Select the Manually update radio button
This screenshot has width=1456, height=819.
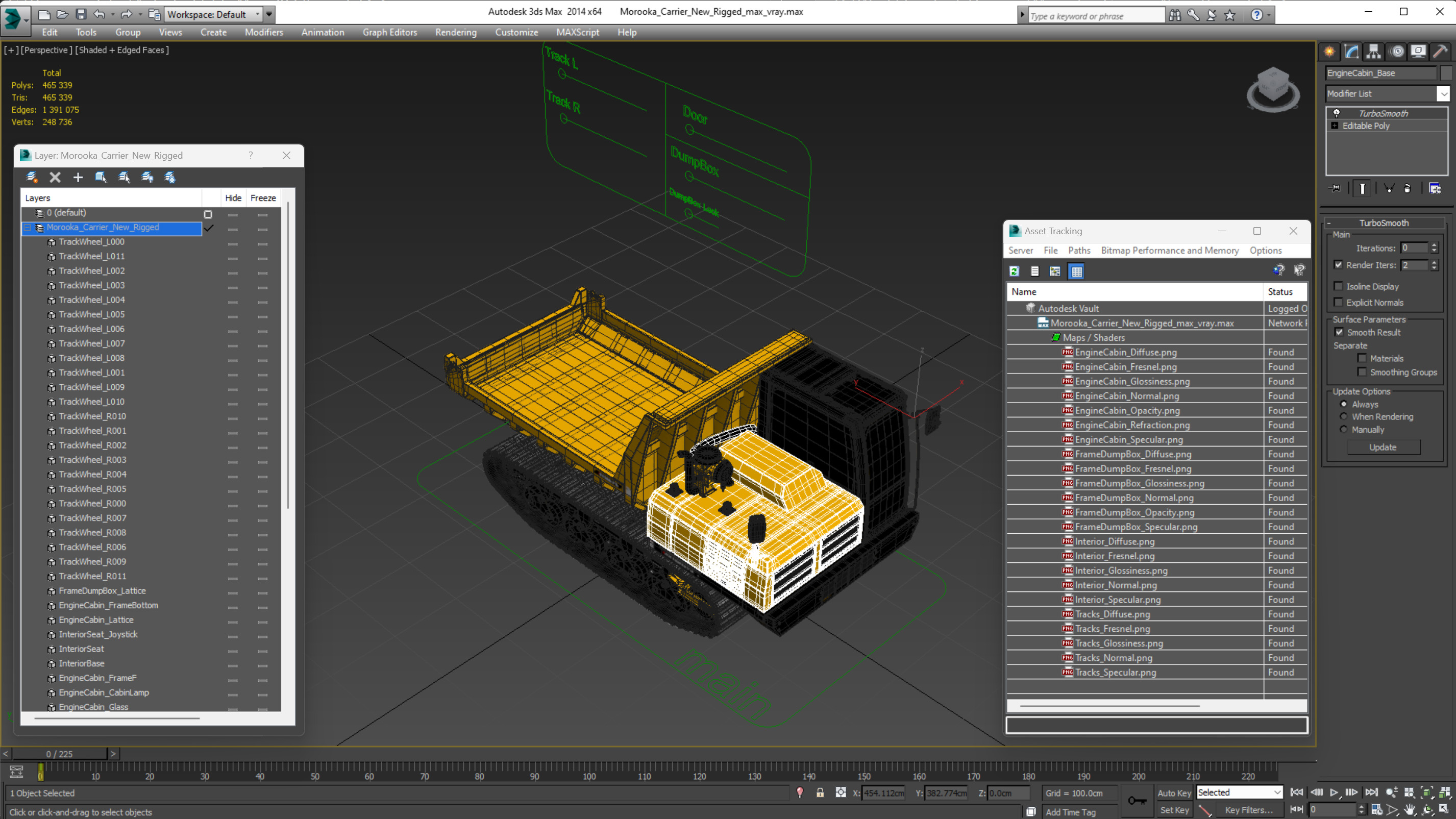pyautogui.click(x=1344, y=430)
